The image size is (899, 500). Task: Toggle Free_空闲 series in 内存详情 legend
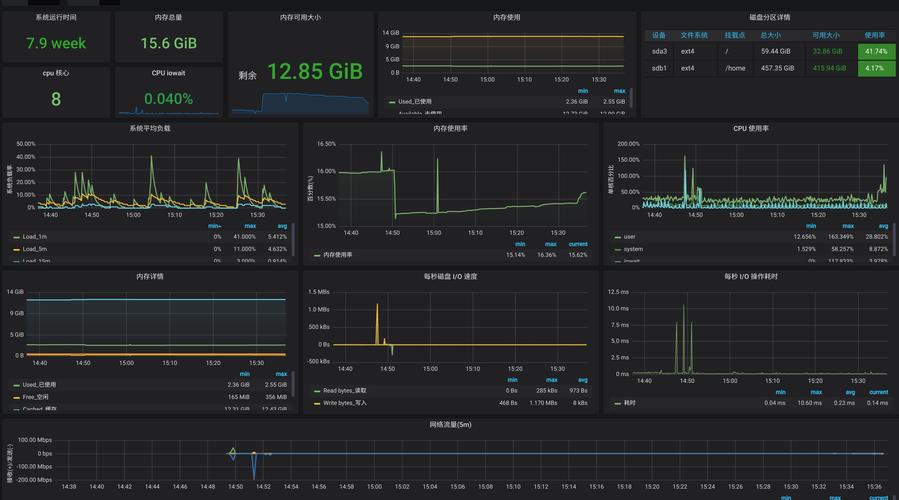tap(36, 397)
